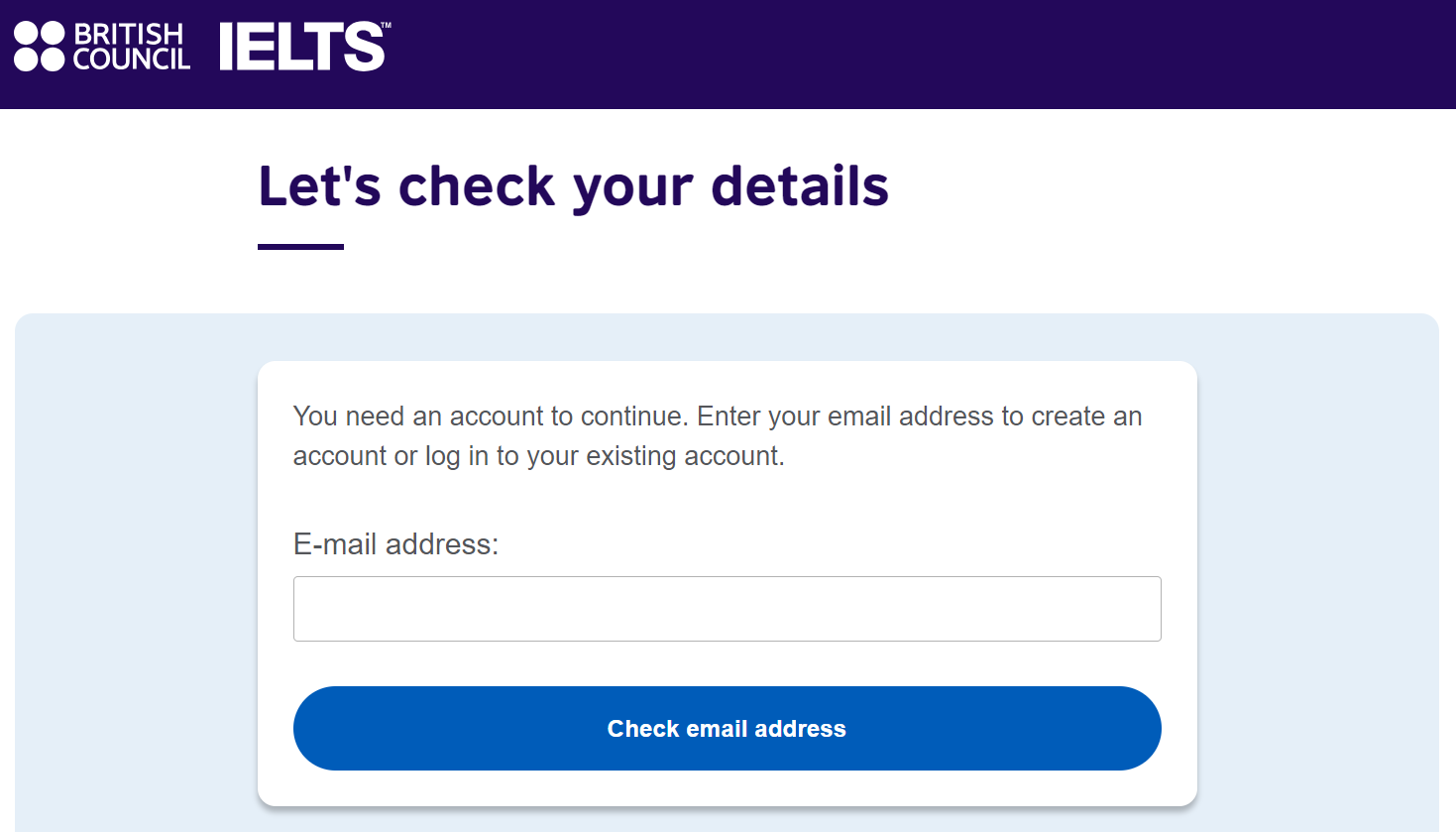The height and width of the screenshot is (832, 1456).
Task: Focus the E-mail address input field
Action: pyautogui.click(x=727, y=609)
